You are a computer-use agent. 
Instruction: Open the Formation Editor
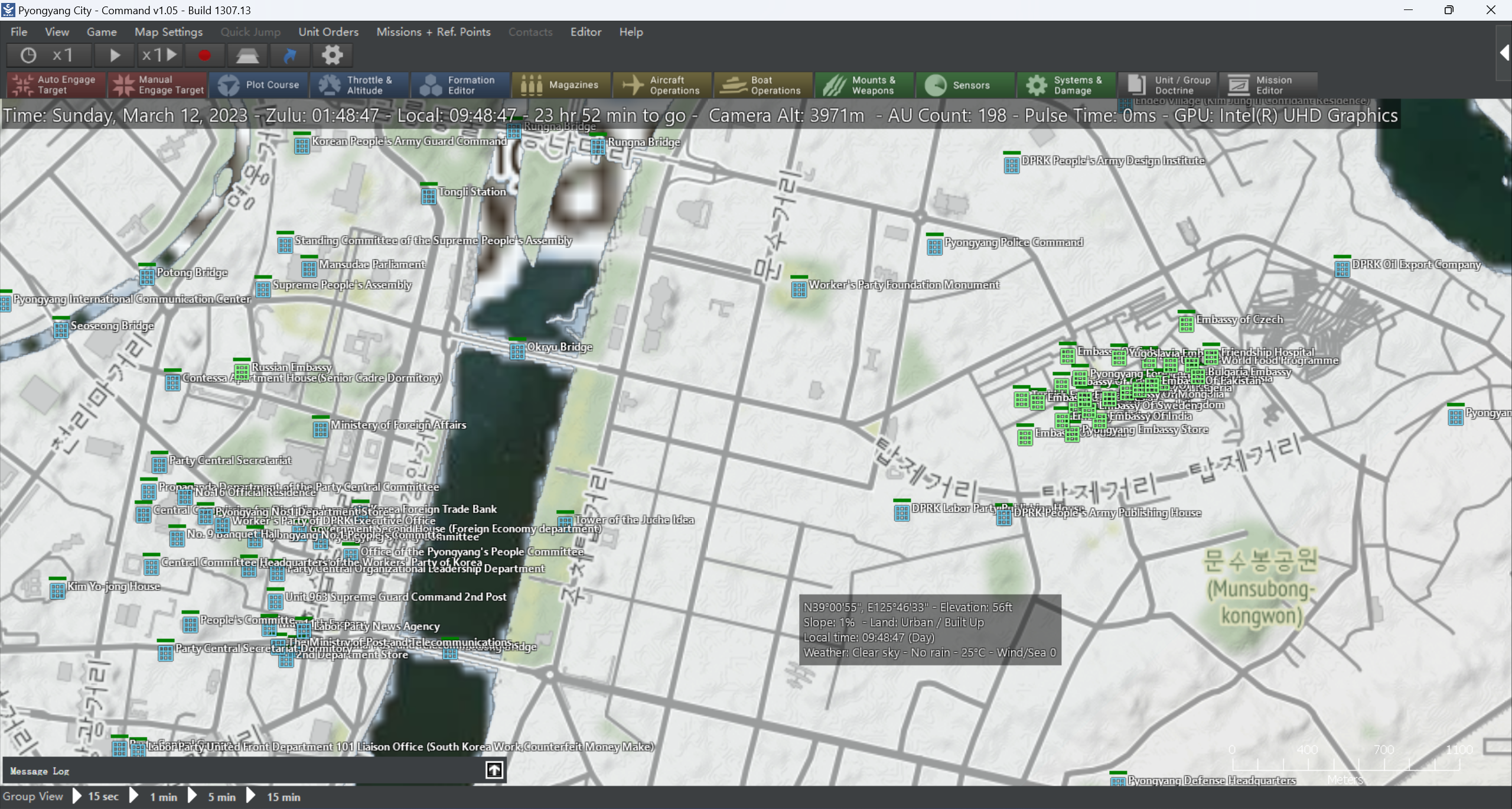461,85
